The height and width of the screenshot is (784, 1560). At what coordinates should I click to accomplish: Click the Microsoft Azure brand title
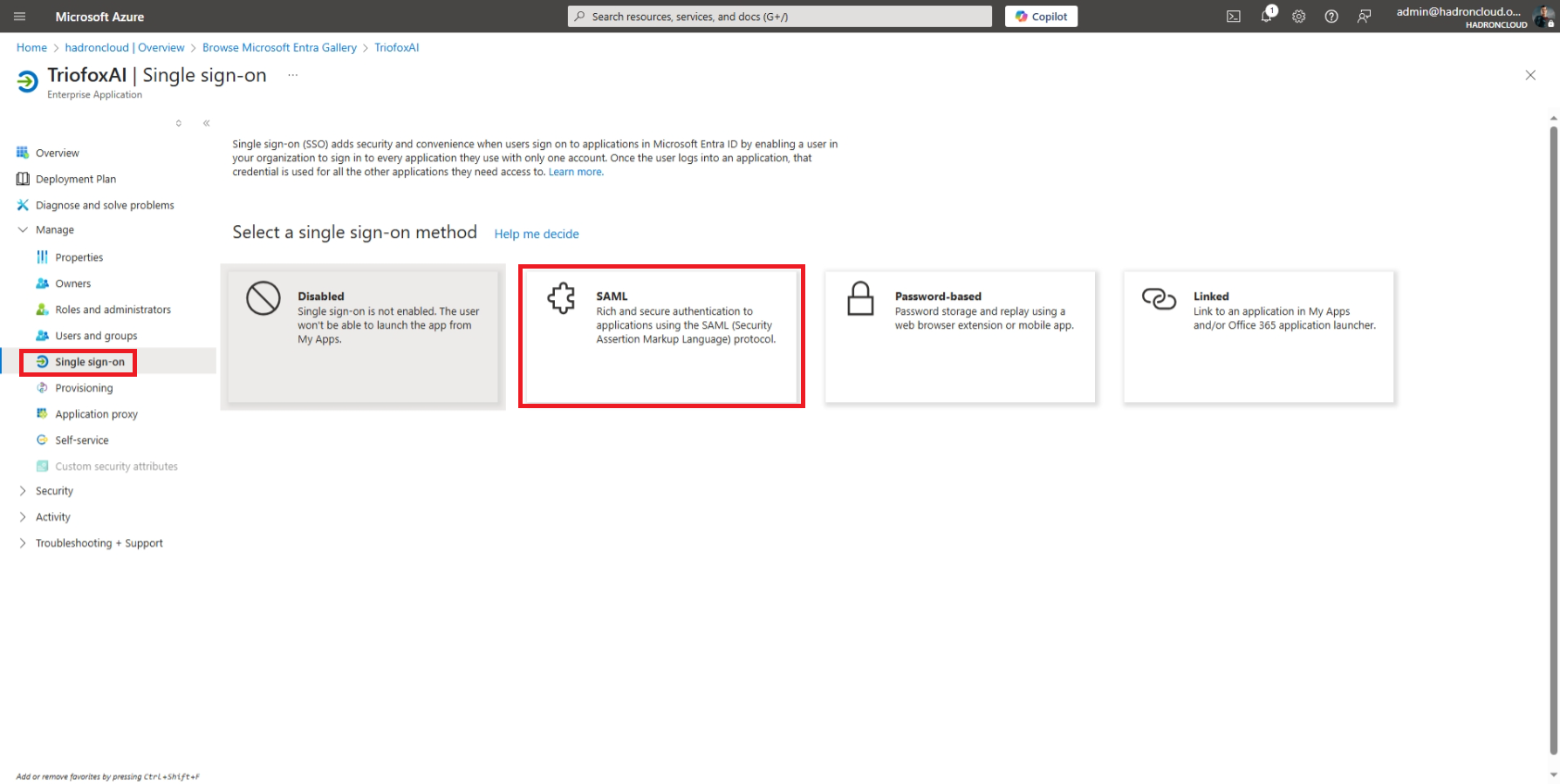point(99,17)
